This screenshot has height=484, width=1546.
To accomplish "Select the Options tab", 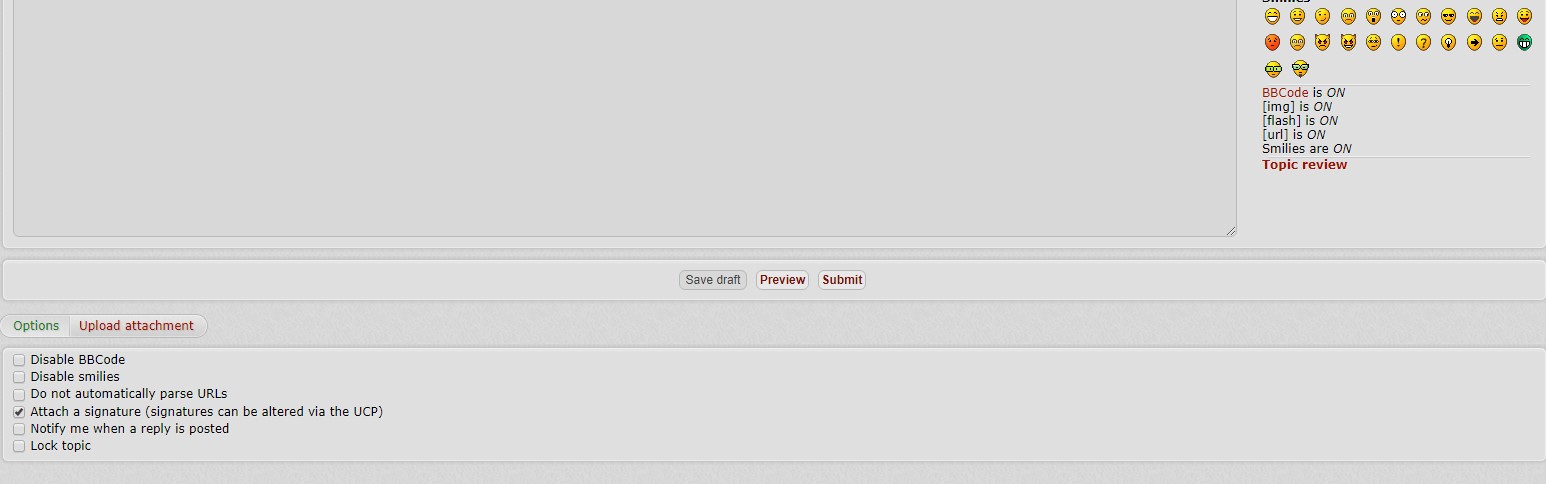I will (36, 326).
